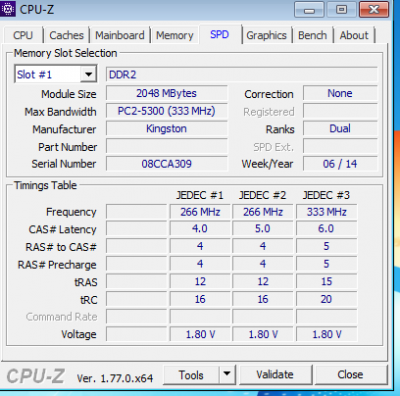
Task: Click the Tools button
Action: point(191,375)
